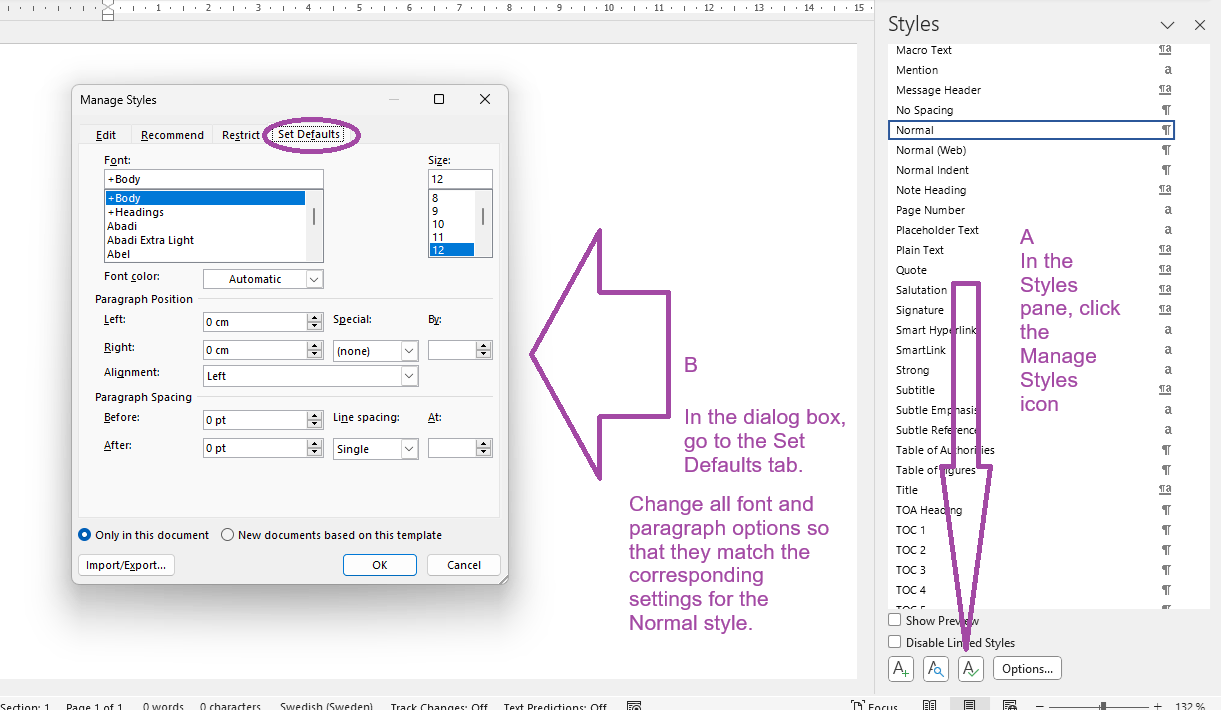The height and width of the screenshot is (710, 1221).
Task: Click the ruler indent marker
Action: [107, 9]
